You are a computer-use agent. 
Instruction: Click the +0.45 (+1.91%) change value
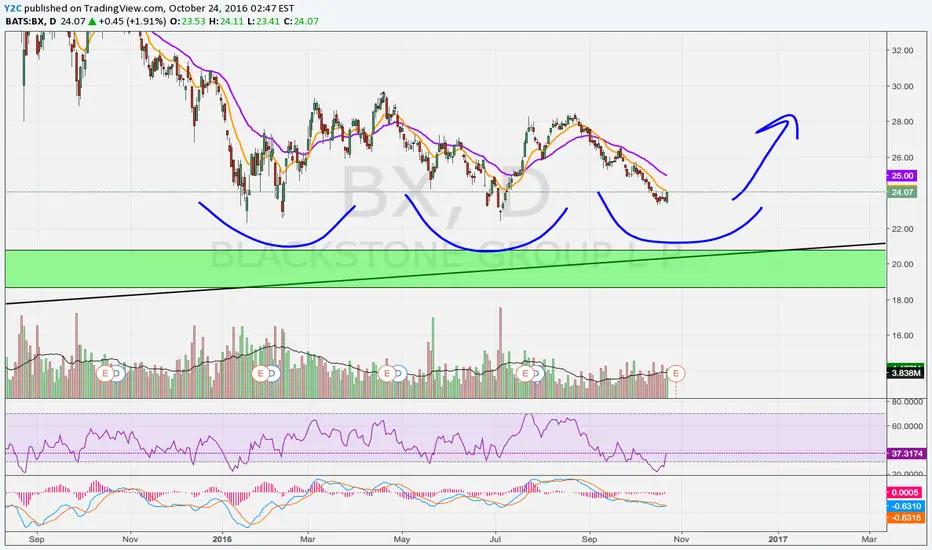coord(133,21)
